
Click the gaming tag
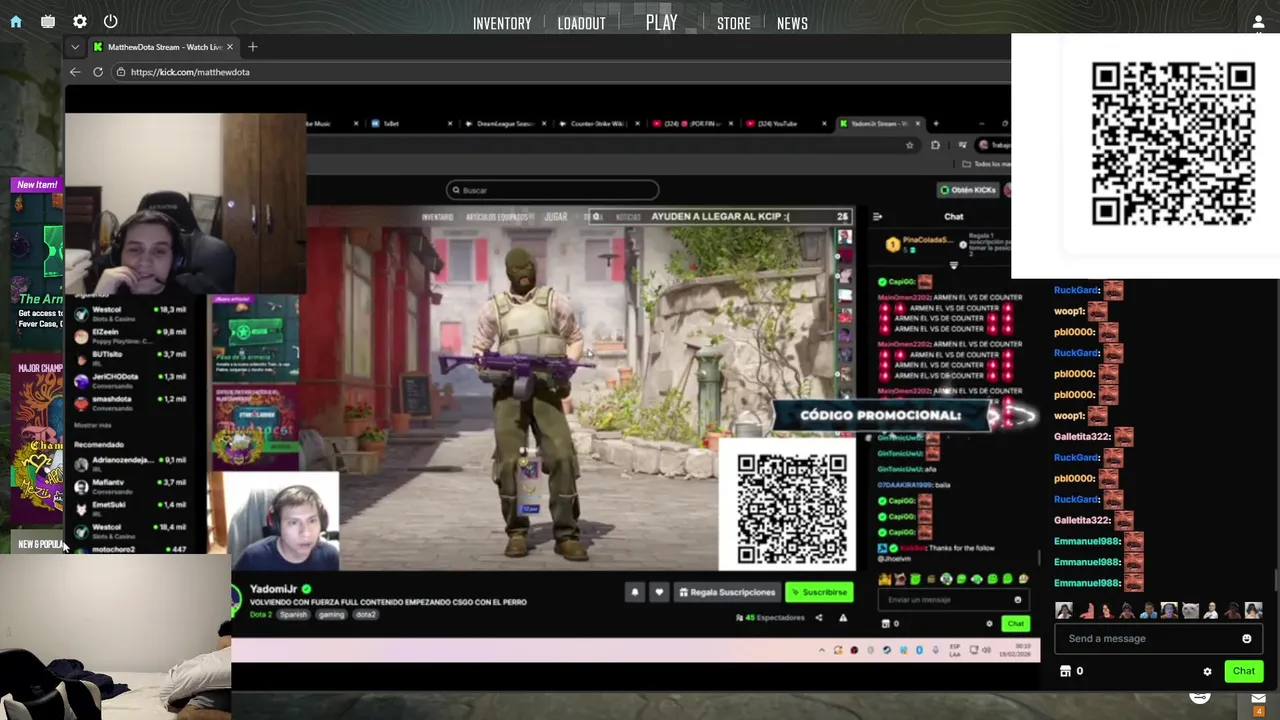[331, 614]
